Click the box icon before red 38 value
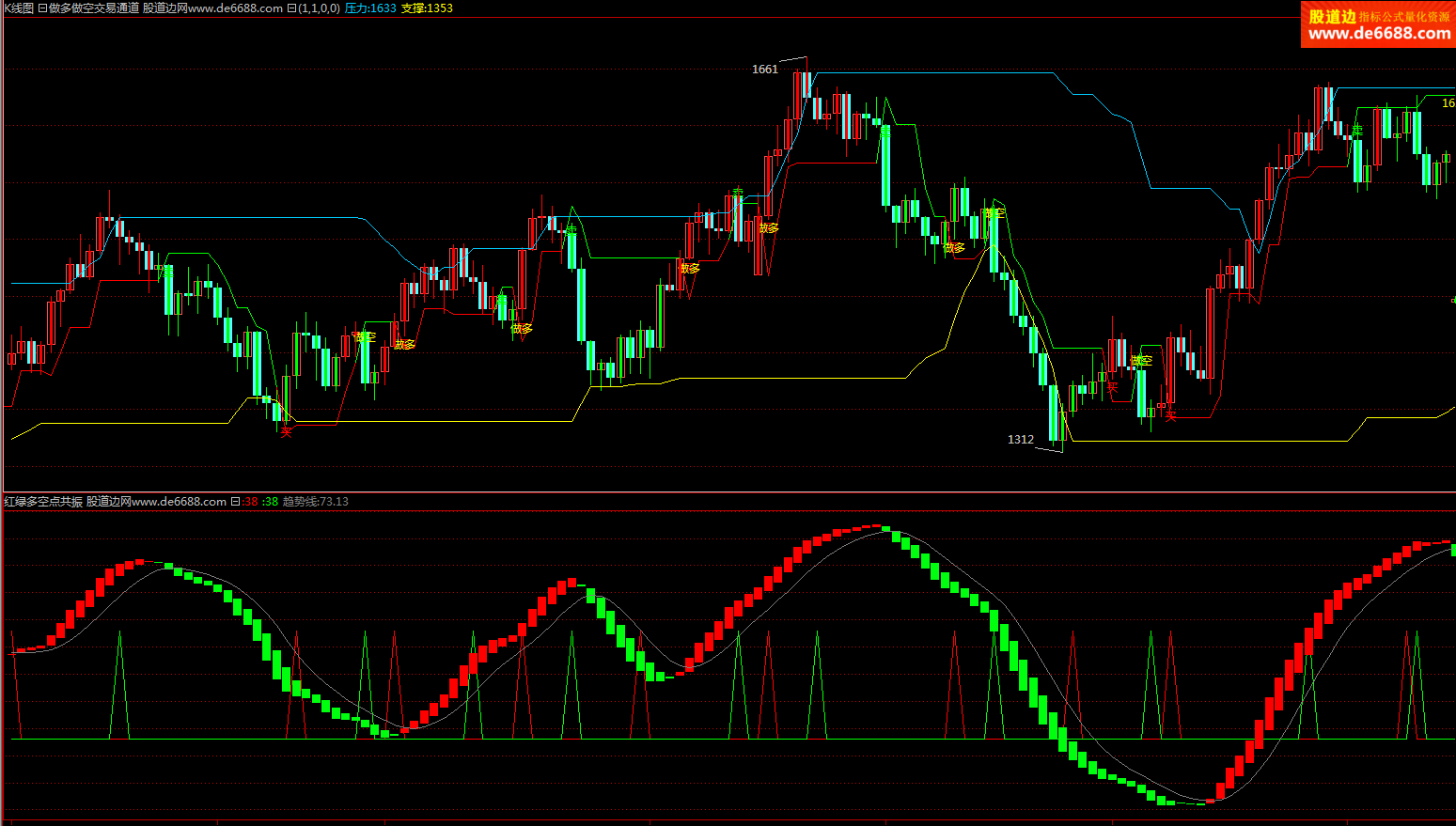 click(236, 502)
